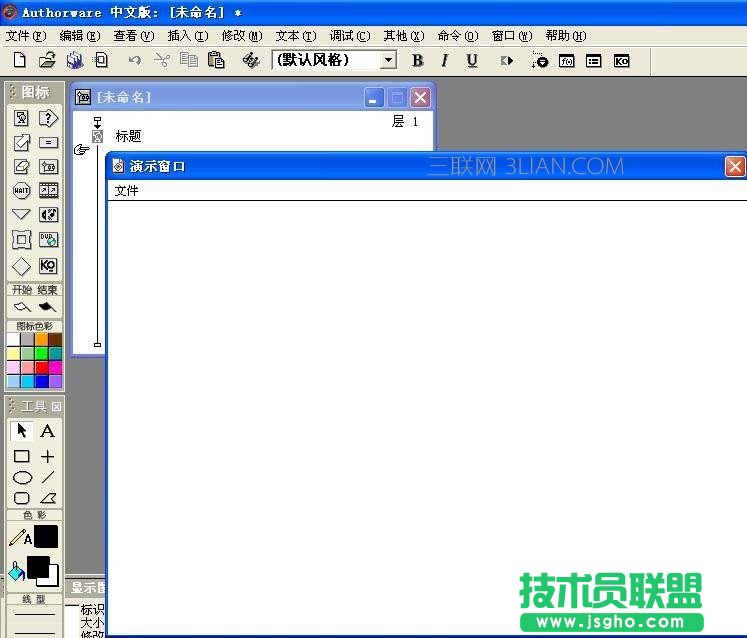Open the Control Panel toolbar icon
The height and width of the screenshot is (638, 747).
point(539,61)
